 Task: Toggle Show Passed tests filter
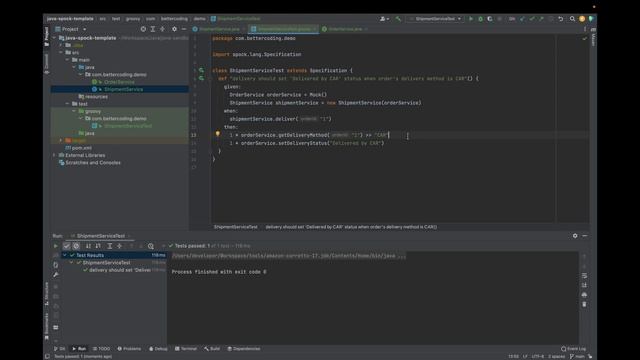[x=67, y=246]
